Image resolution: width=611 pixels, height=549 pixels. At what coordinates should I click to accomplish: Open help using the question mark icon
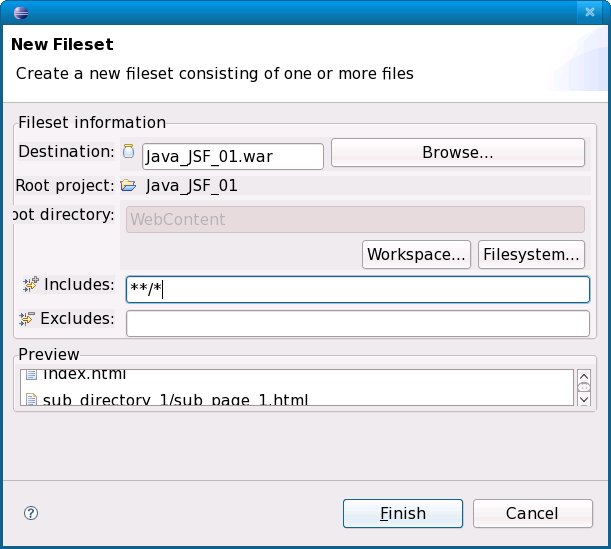pyautogui.click(x=30, y=513)
